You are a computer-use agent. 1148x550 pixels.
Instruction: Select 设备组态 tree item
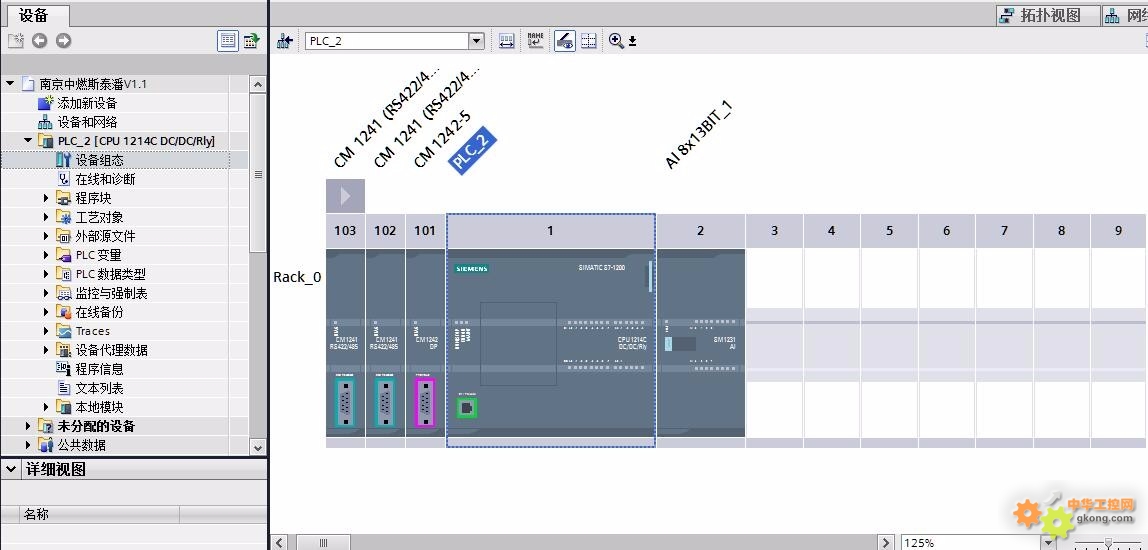[100, 160]
